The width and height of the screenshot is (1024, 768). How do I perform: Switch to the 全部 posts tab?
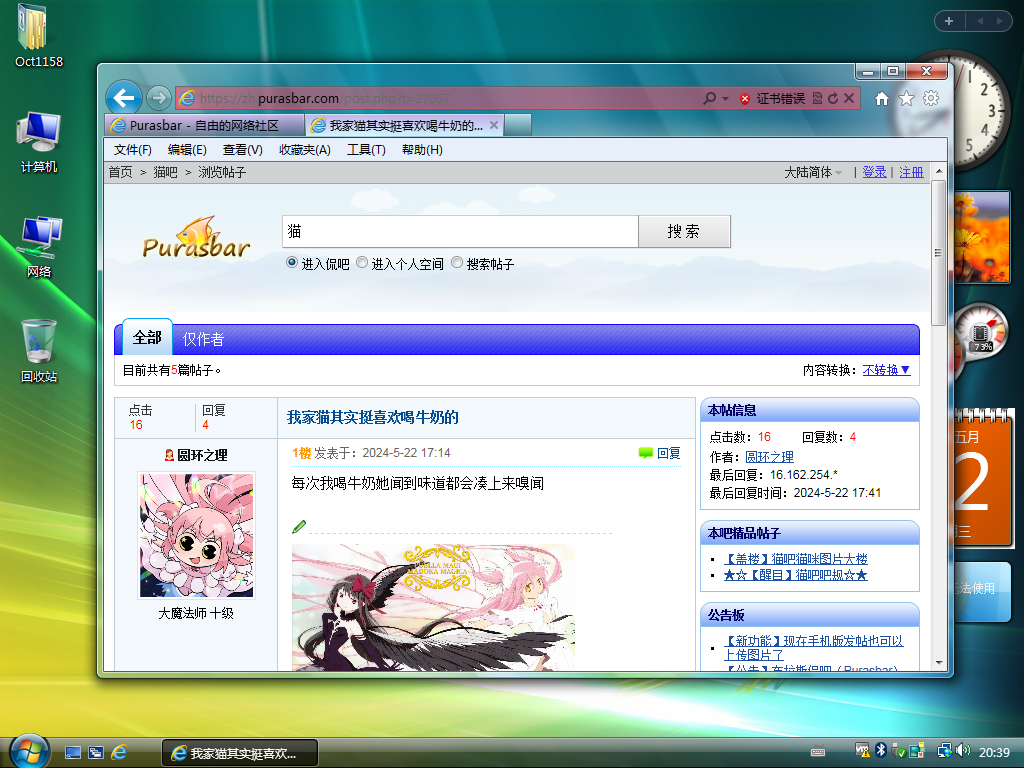[147, 338]
